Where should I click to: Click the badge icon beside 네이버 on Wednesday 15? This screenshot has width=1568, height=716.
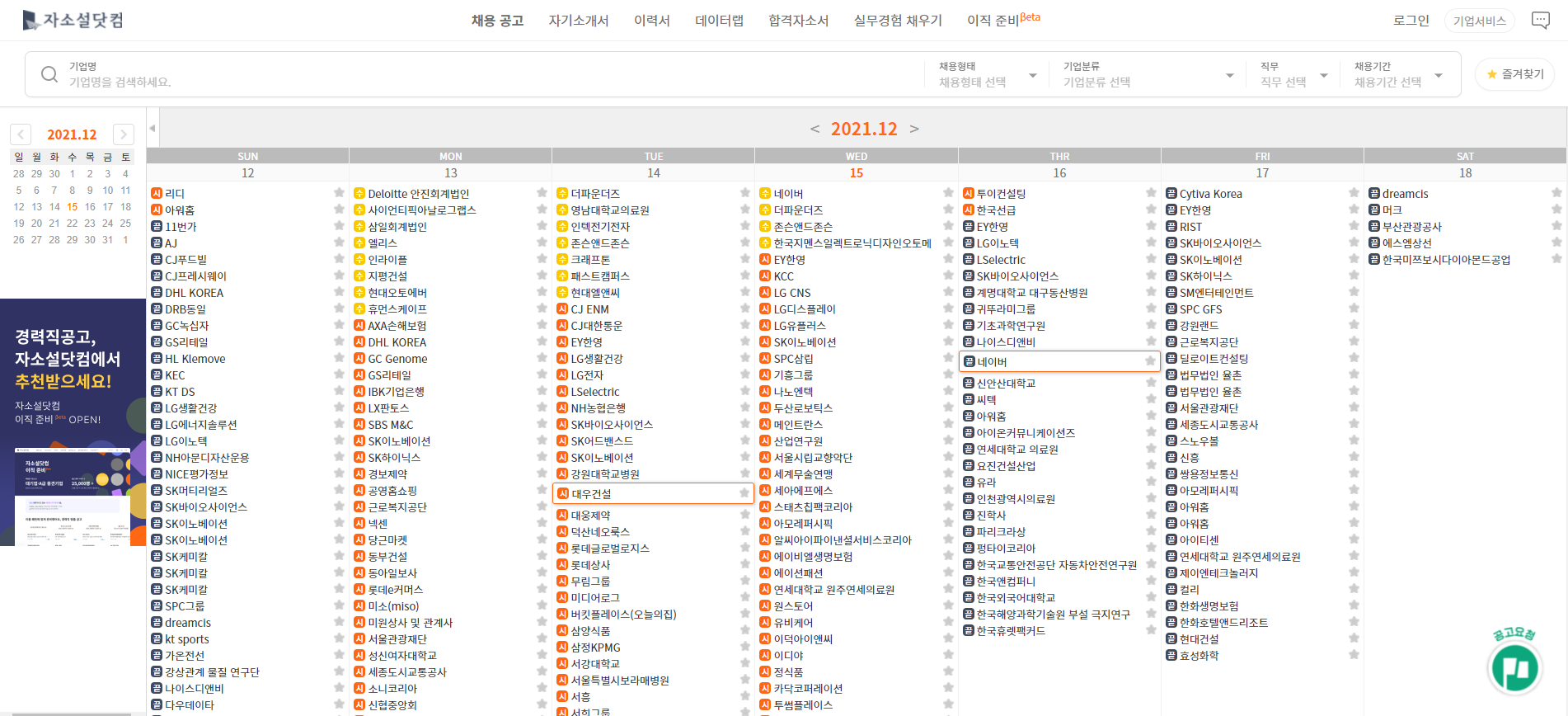765,193
